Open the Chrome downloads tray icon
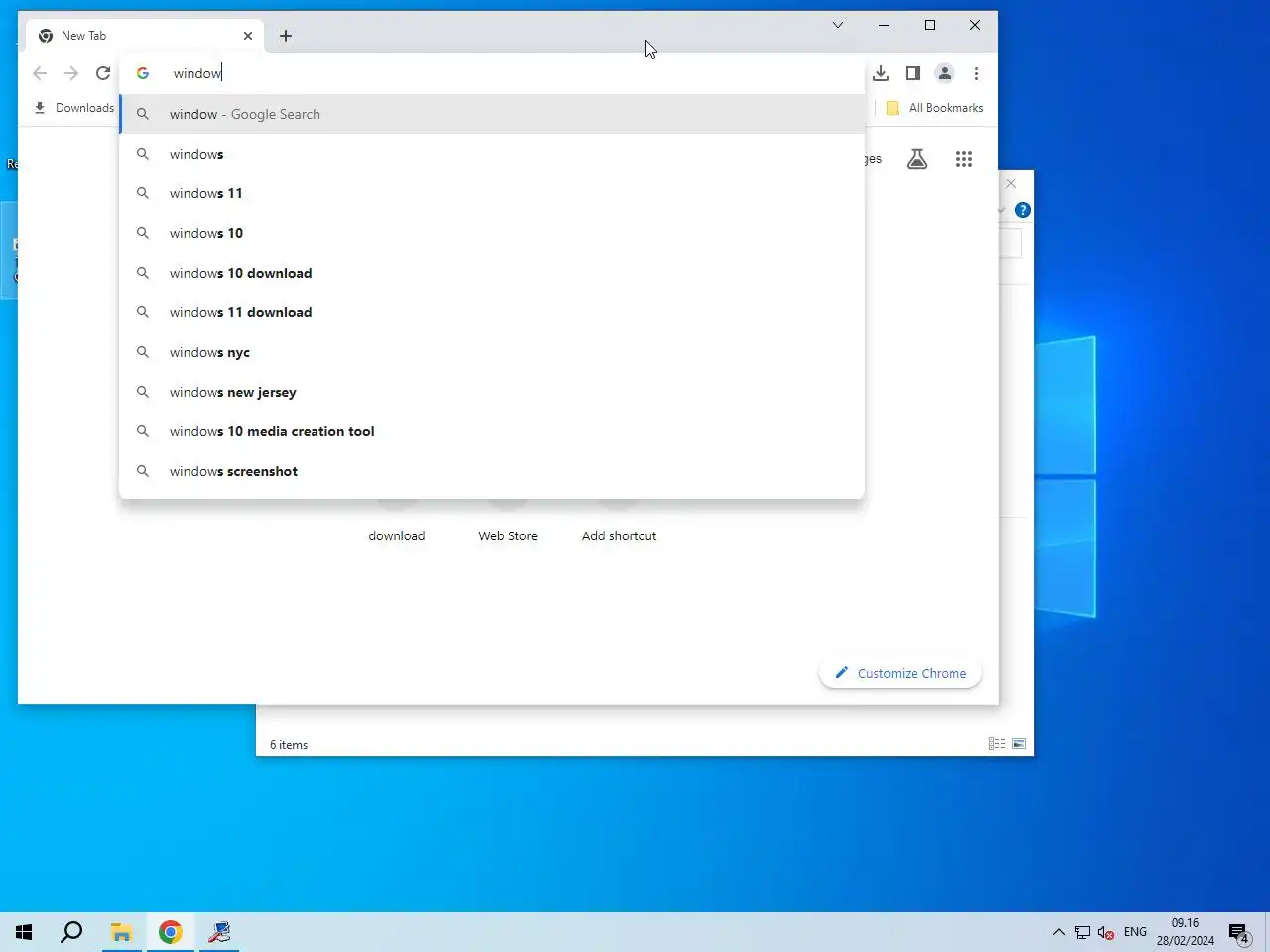Viewport: 1270px width, 952px height. [881, 73]
